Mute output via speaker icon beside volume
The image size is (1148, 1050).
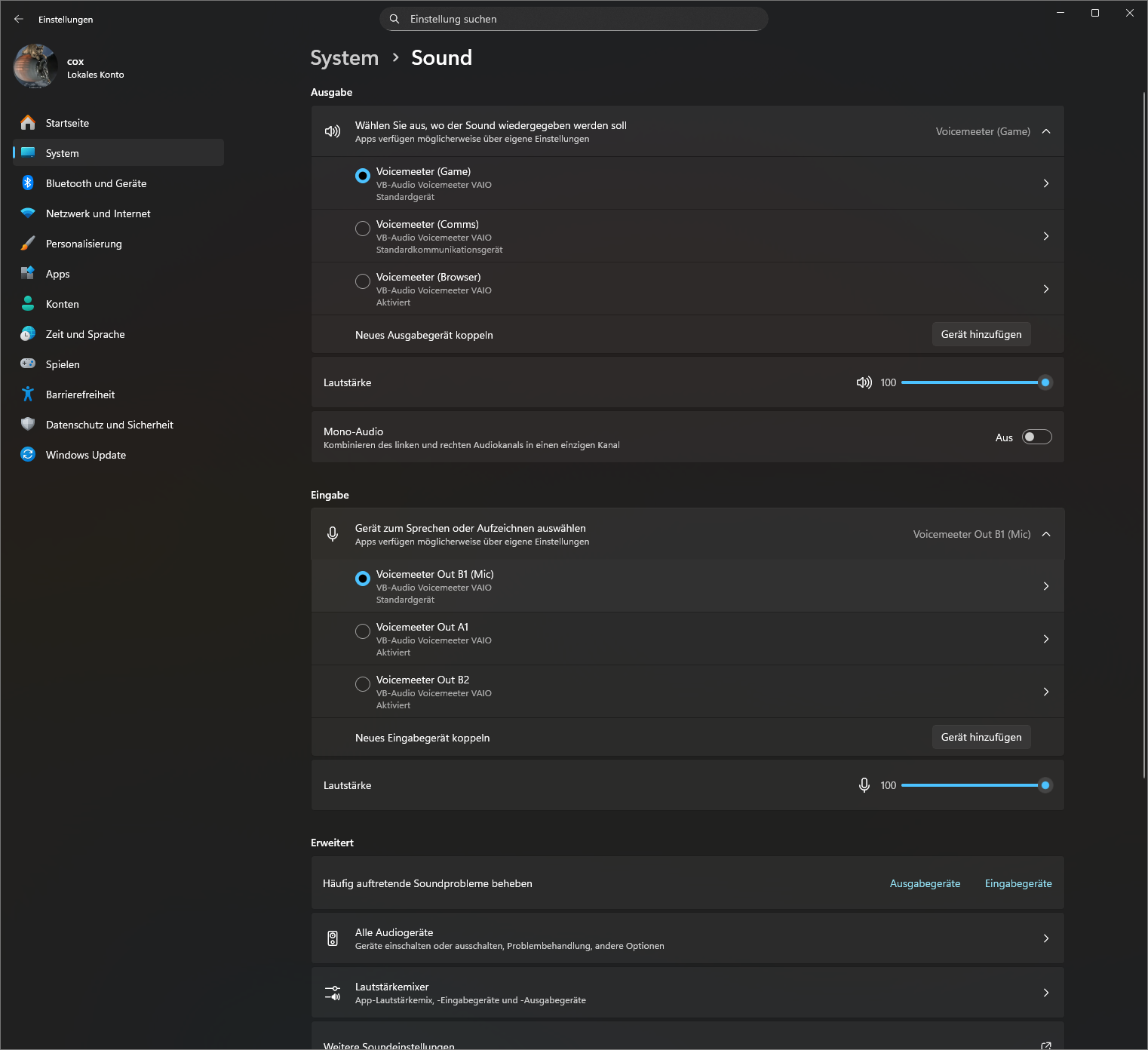tap(864, 382)
